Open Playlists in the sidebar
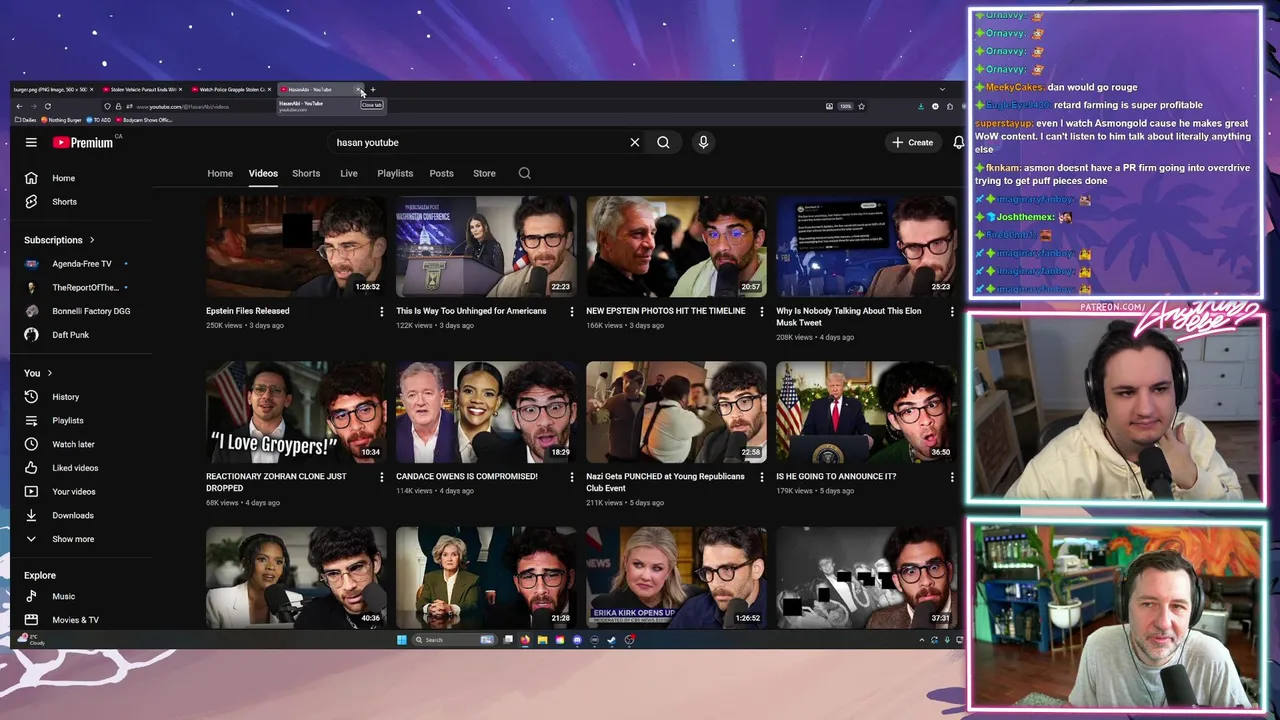1280x720 pixels. pos(67,421)
